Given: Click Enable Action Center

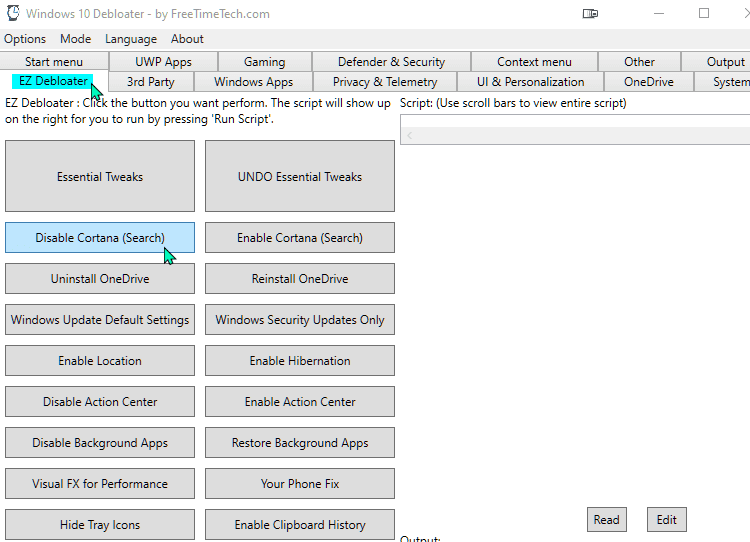Looking at the screenshot, I should (300, 401).
